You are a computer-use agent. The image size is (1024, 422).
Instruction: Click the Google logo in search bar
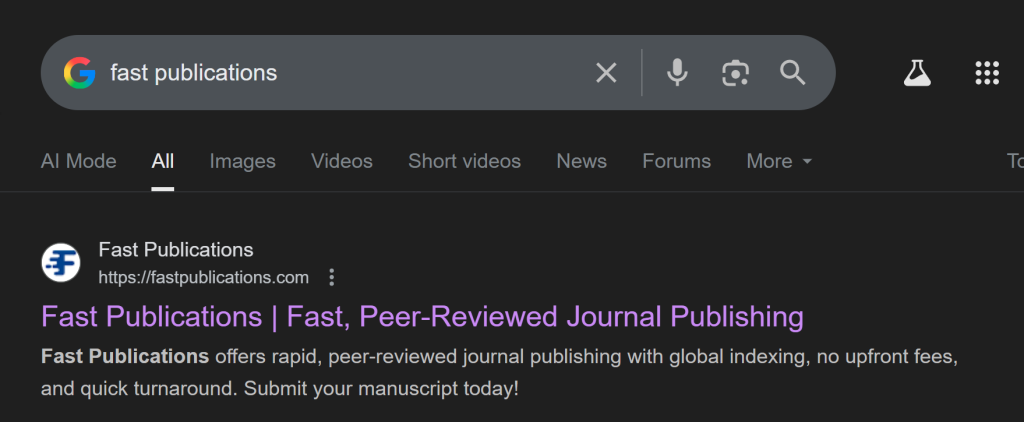tap(80, 73)
